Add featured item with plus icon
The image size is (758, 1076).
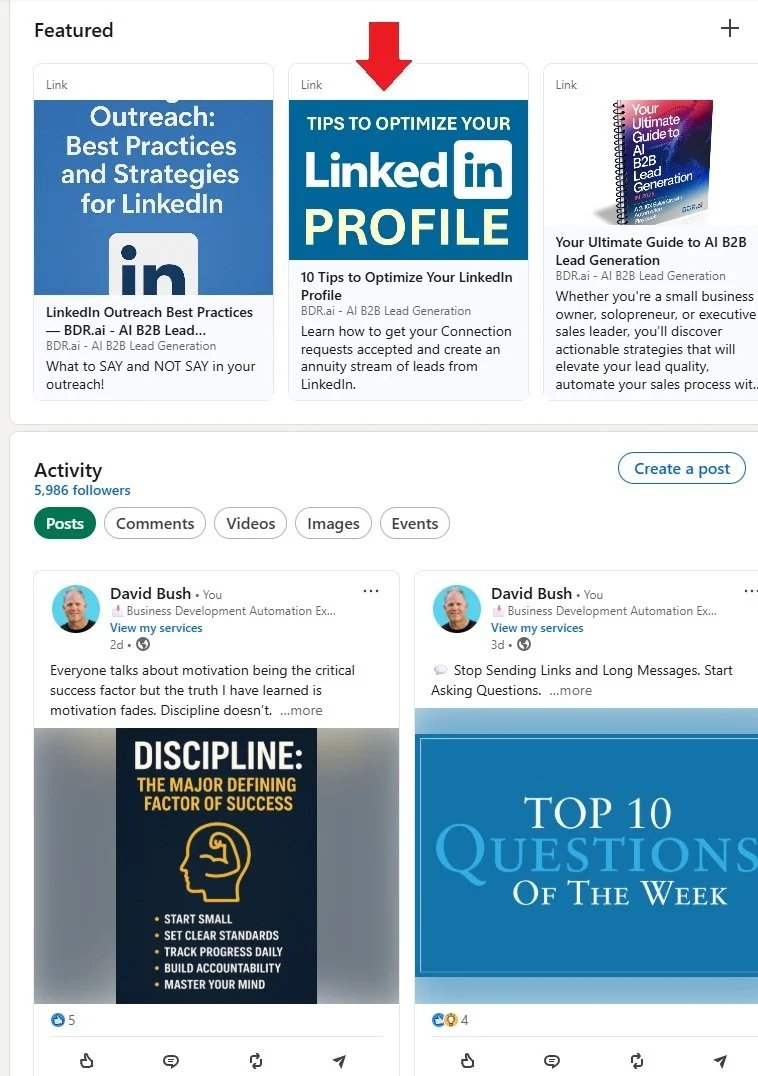tap(729, 28)
